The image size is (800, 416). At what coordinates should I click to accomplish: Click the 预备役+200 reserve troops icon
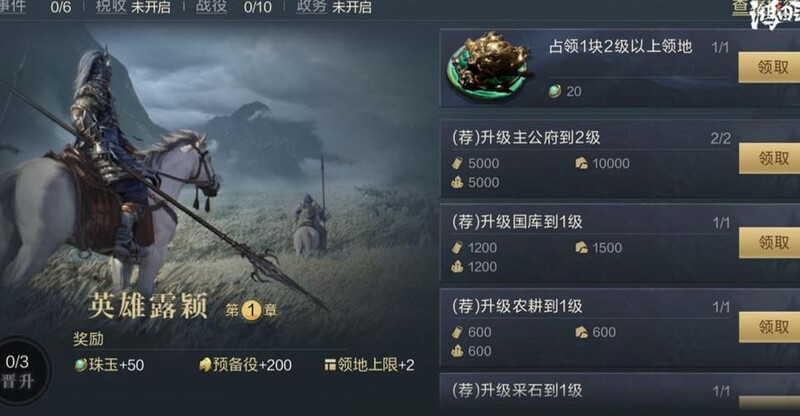tap(205, 365)
